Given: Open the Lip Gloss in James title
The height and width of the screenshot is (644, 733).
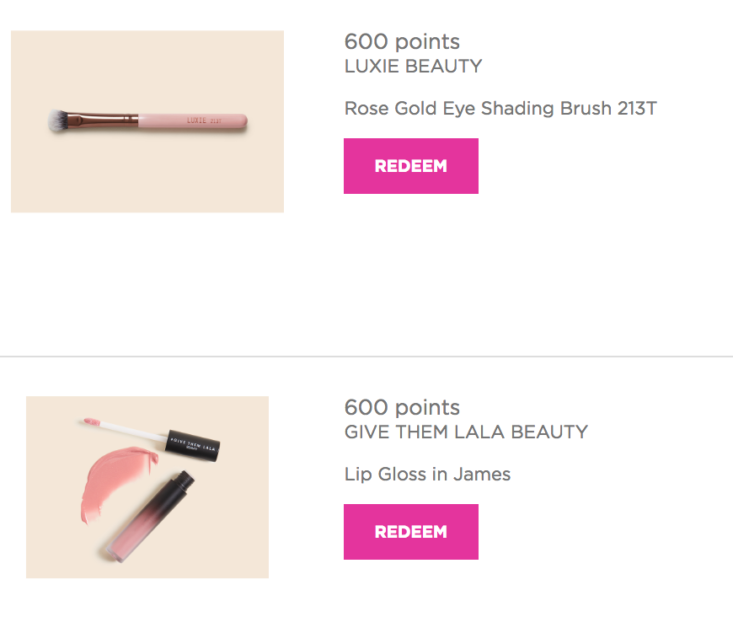Looking at the screenshot, I should click(x=427, y=474).
